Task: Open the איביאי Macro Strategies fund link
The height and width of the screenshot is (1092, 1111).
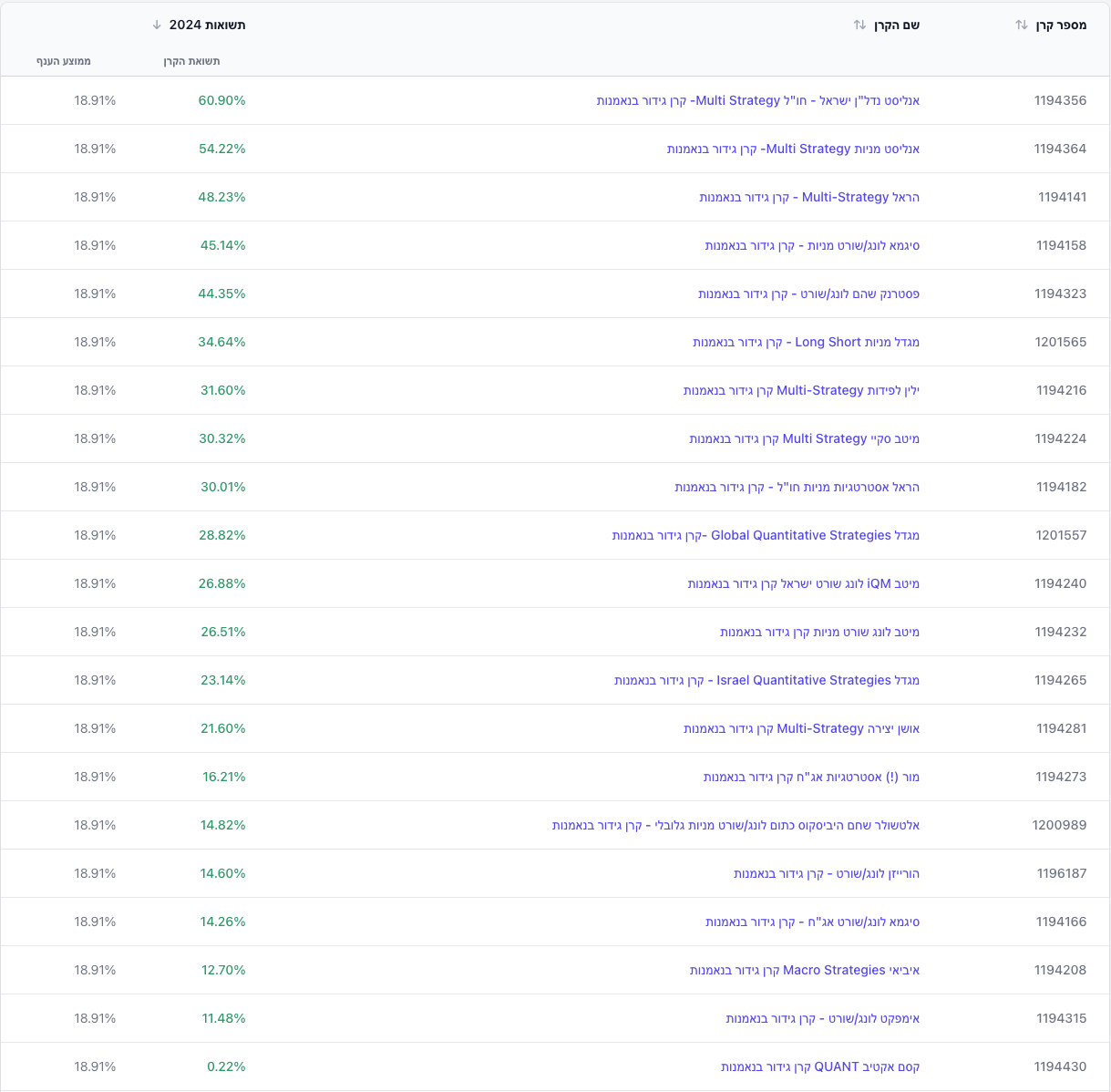Action: pyautogui.click(x=804, y=970)
